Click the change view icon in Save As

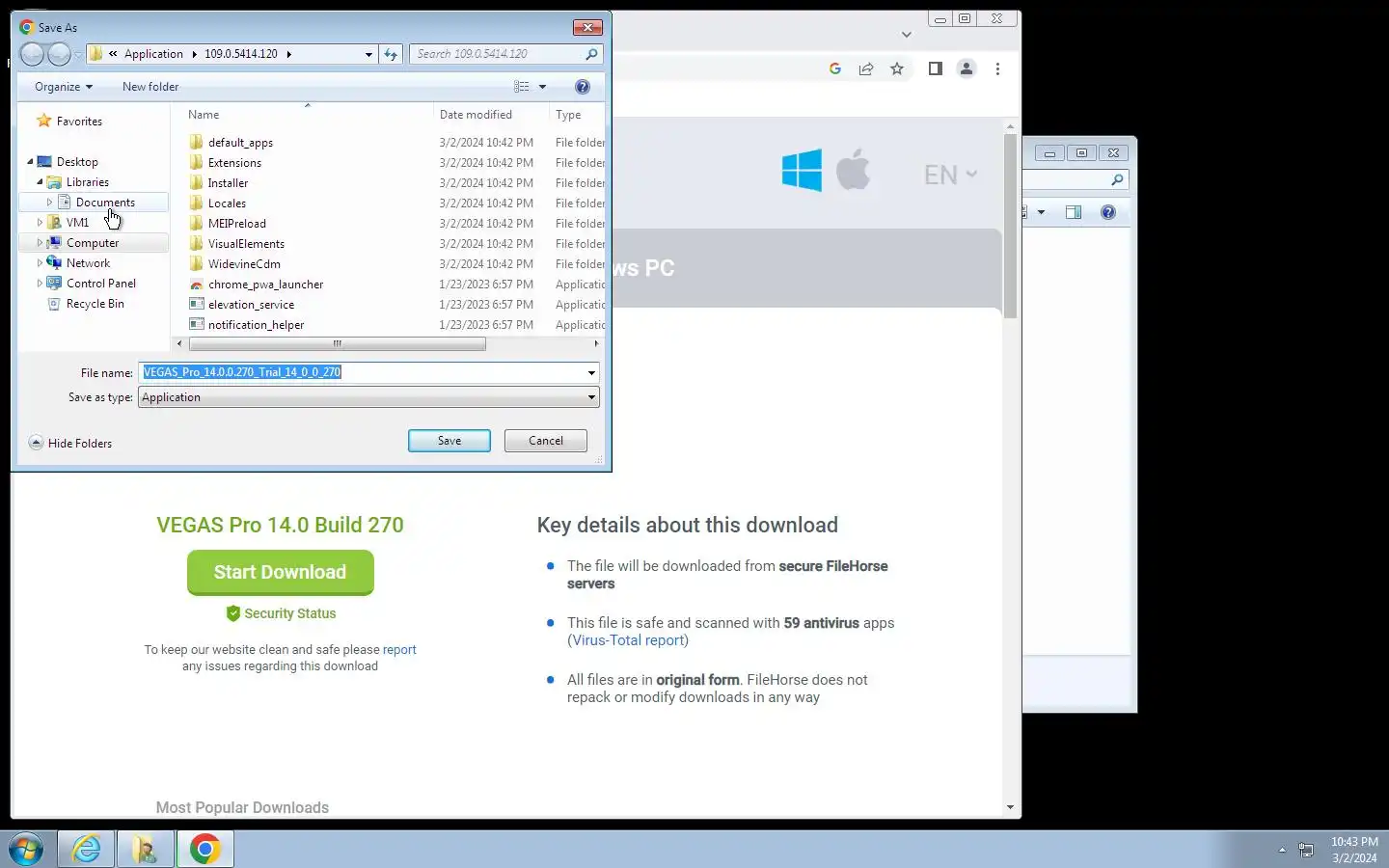(x=522, y=87)
